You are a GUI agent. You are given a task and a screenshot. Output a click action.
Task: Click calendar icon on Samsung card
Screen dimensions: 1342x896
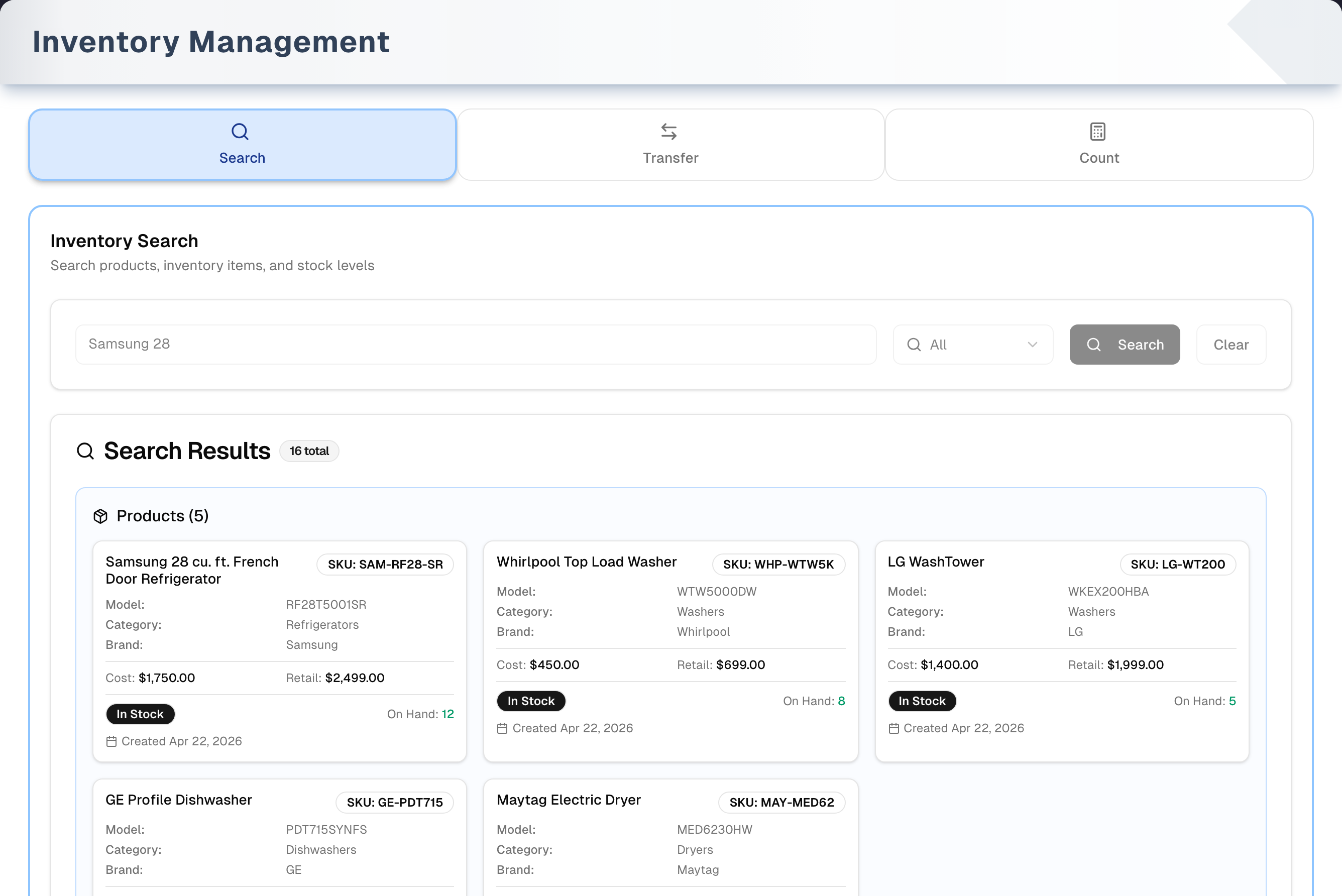[x=111, y=741]
